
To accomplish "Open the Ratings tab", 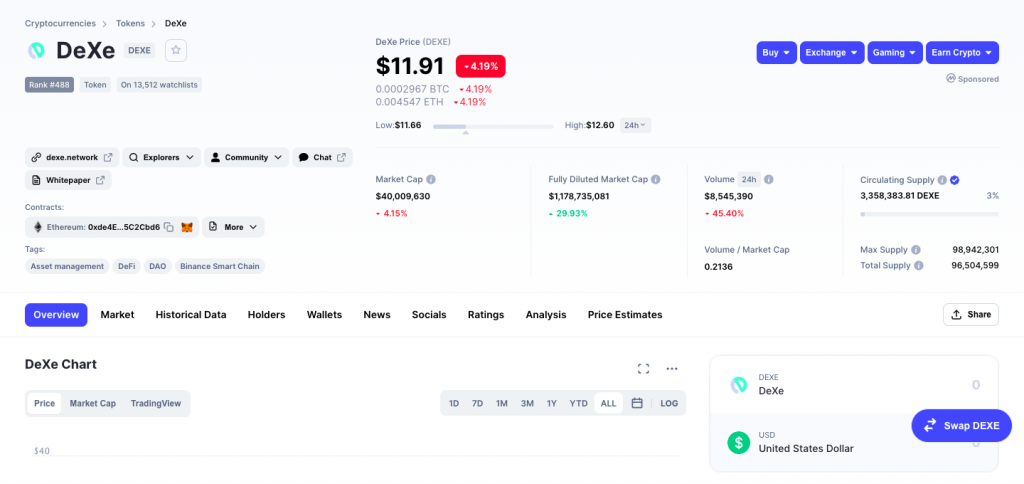I will (x=486, y=315).
